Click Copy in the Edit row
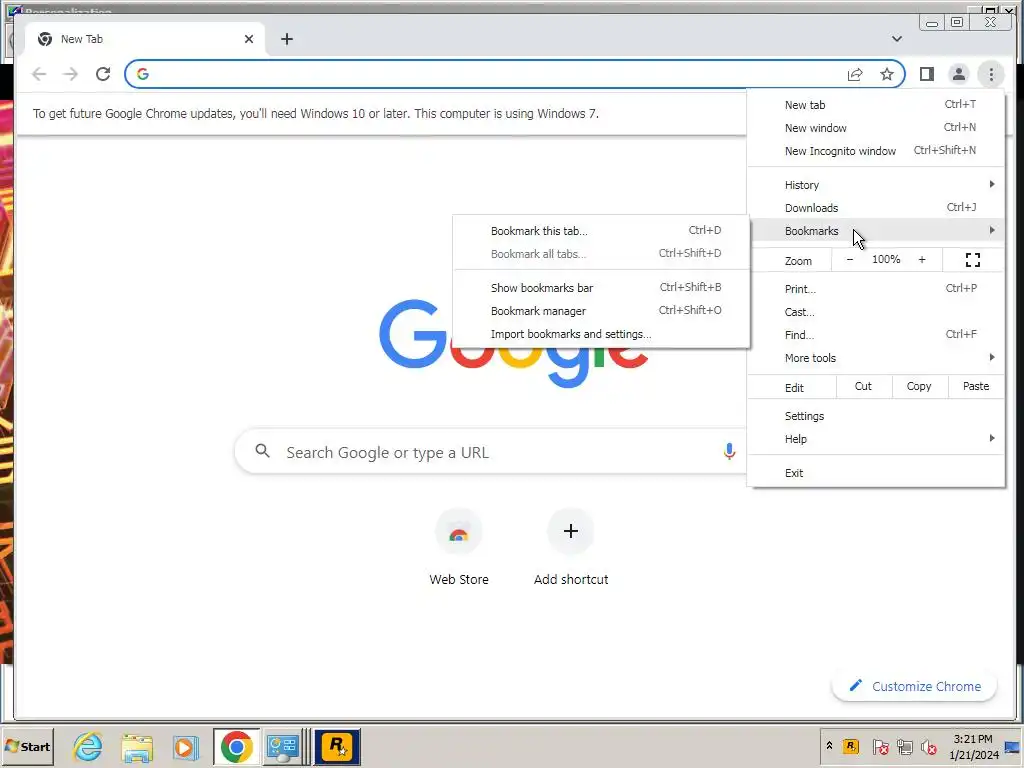 click(919, 387)
